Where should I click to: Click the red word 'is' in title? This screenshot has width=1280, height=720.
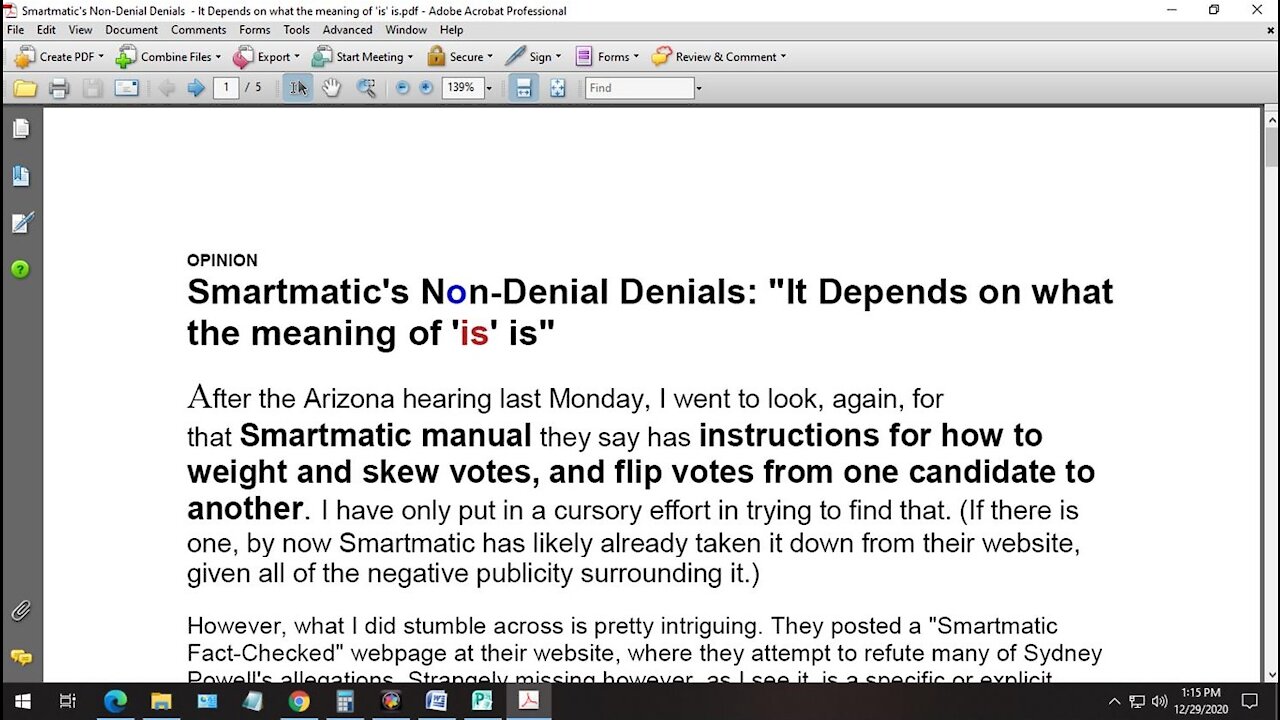(474, 333)
